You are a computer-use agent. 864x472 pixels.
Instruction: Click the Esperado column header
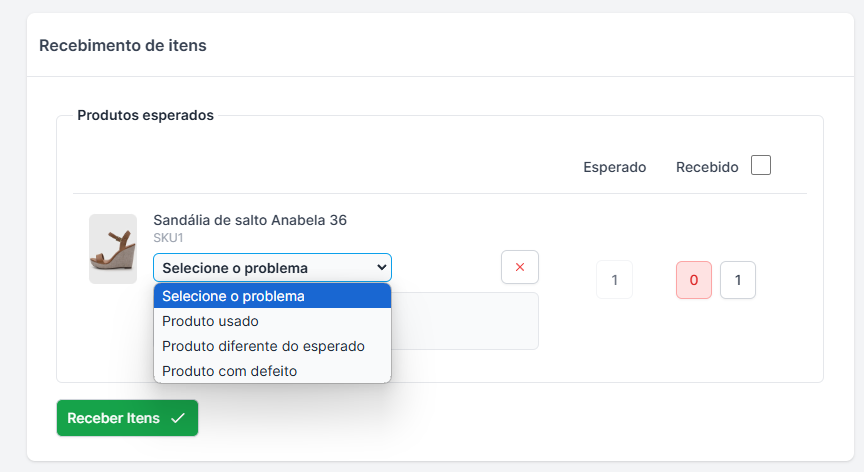point(614,167)
